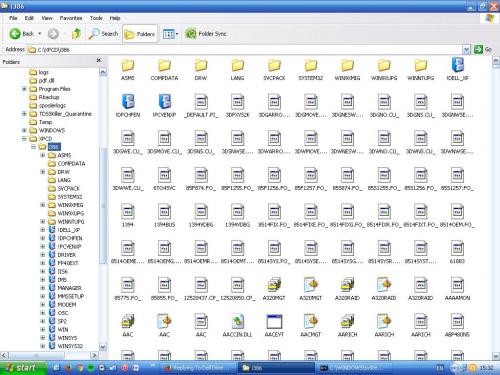The image size is (500, 375).
Task: Select the 12520437.CP_ file icon
Action: [x=201, y=285]
